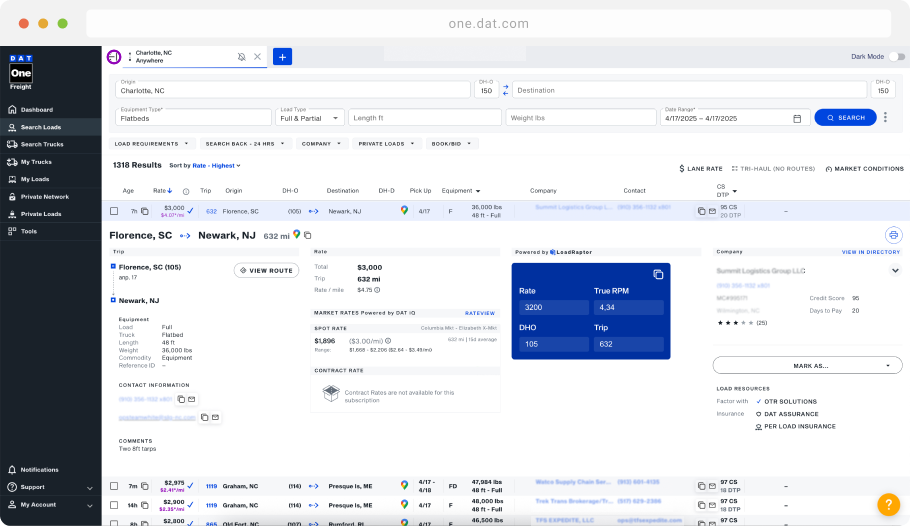This screenshot has height=526, width=910.
Task: Toggle Dark Mode switch
Action: coord(897,57)
